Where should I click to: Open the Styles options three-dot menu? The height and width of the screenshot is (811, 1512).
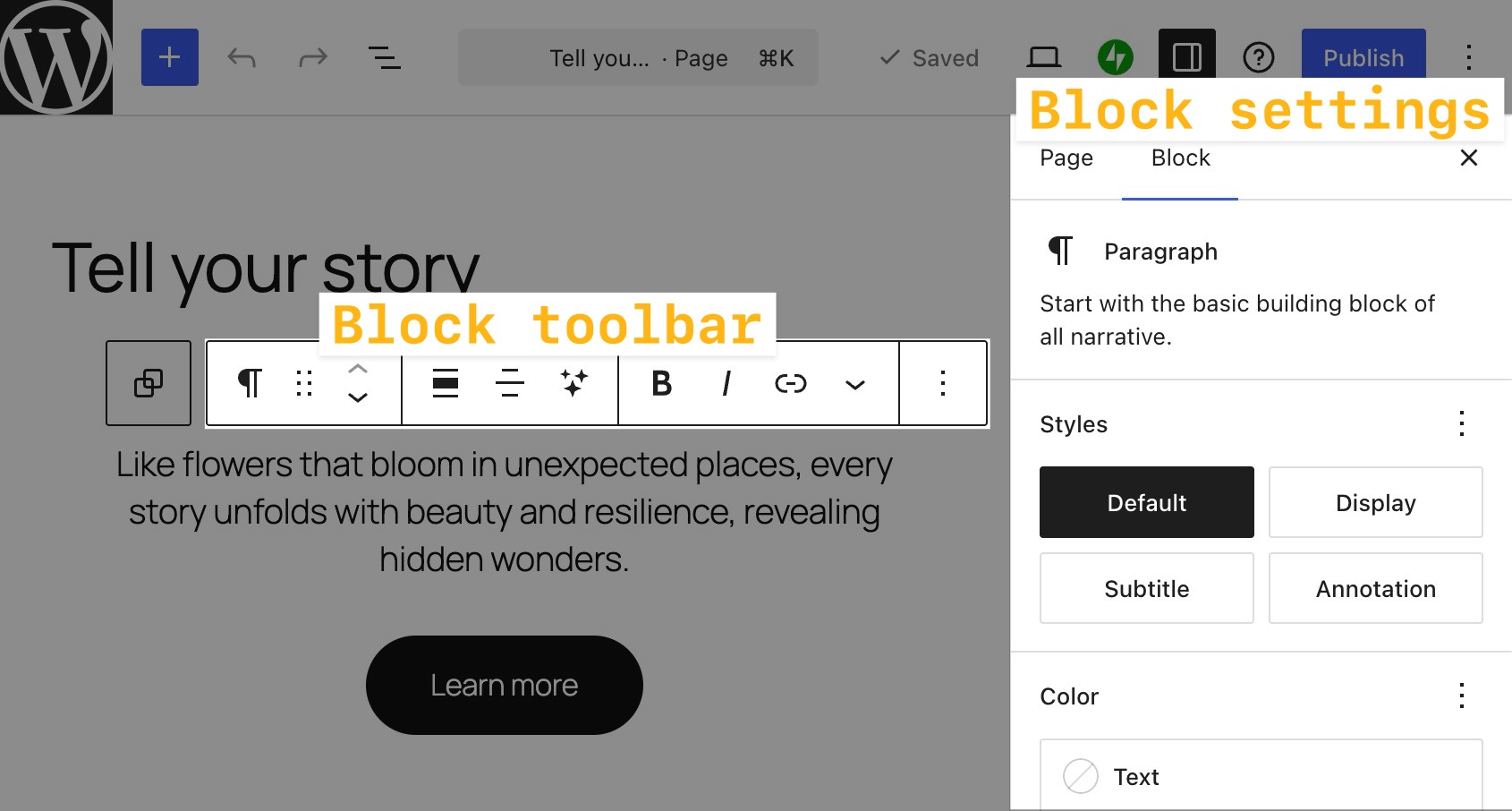coord(1461,423)
